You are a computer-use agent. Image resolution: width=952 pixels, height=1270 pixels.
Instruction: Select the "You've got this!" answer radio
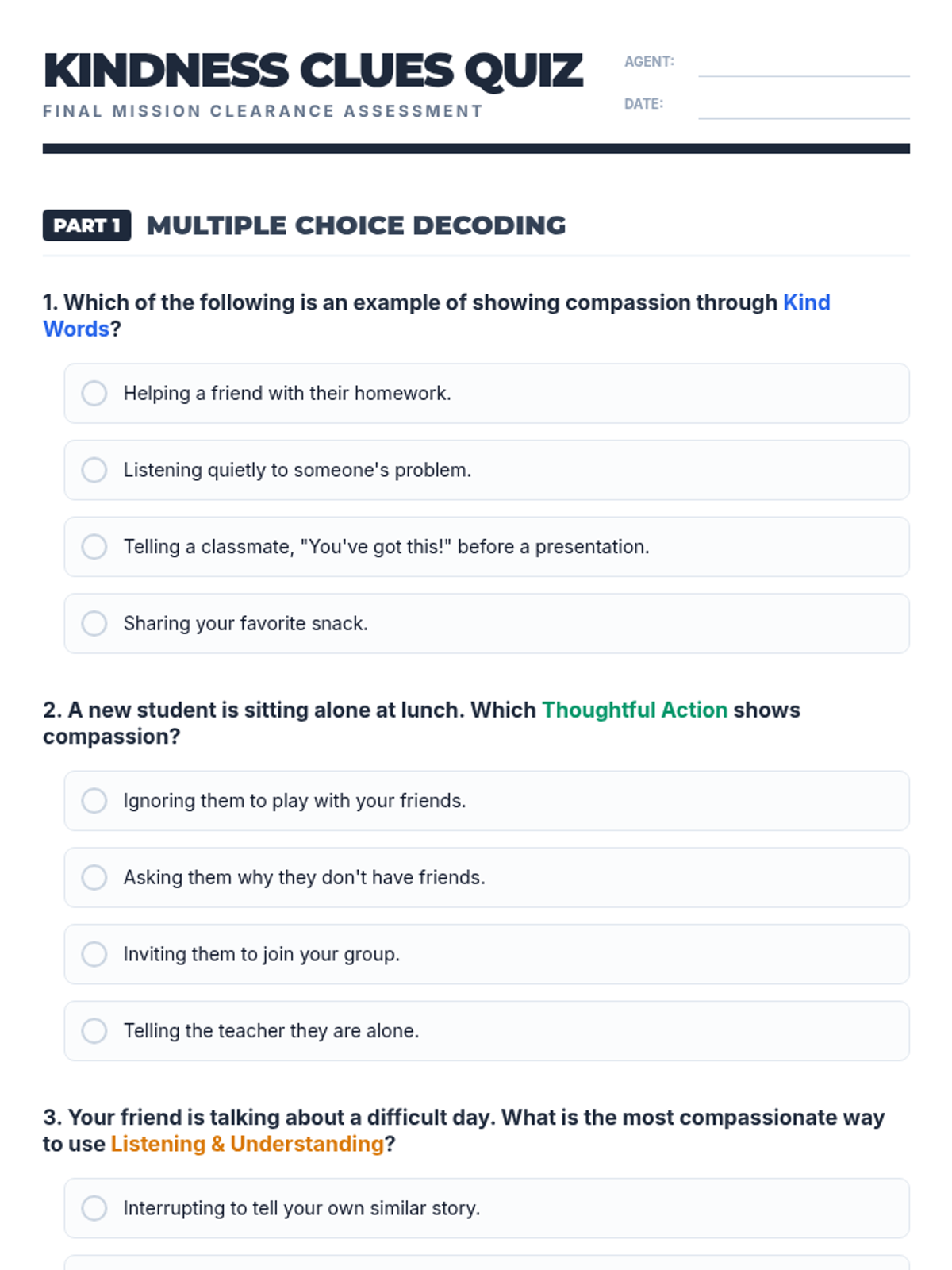[x=94, y=547]
